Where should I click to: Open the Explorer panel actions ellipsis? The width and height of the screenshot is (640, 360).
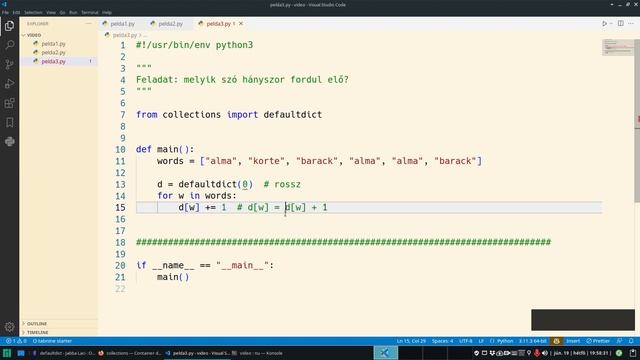click(89, 24)
